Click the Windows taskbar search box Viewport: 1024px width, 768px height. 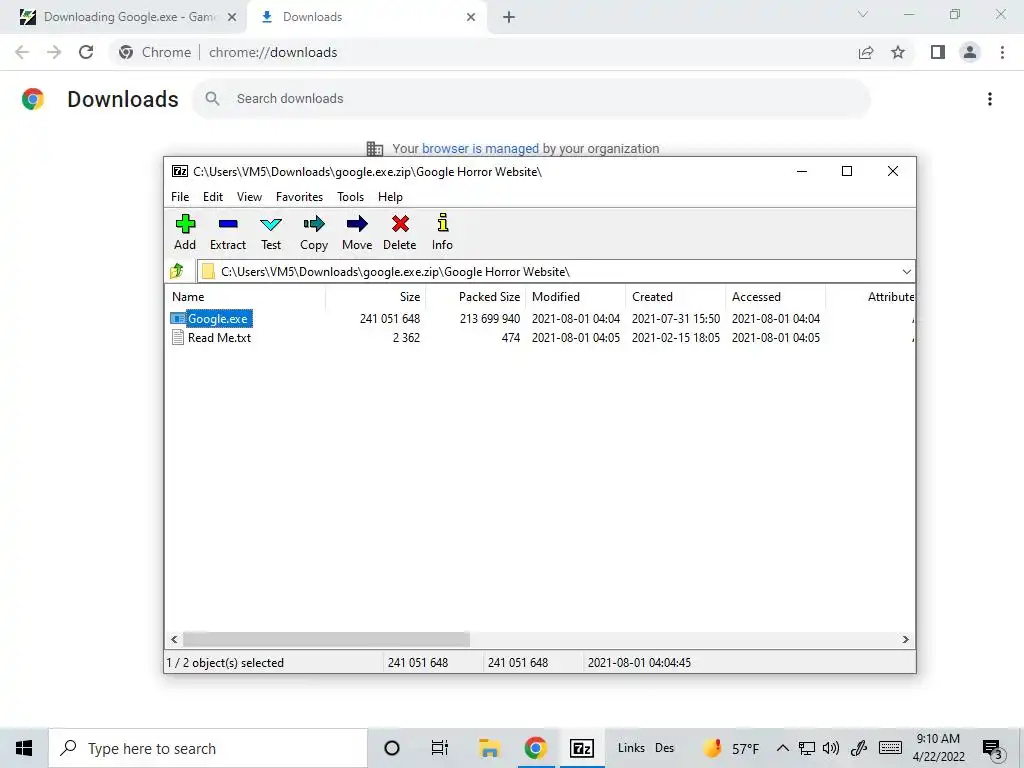point(208,748)
